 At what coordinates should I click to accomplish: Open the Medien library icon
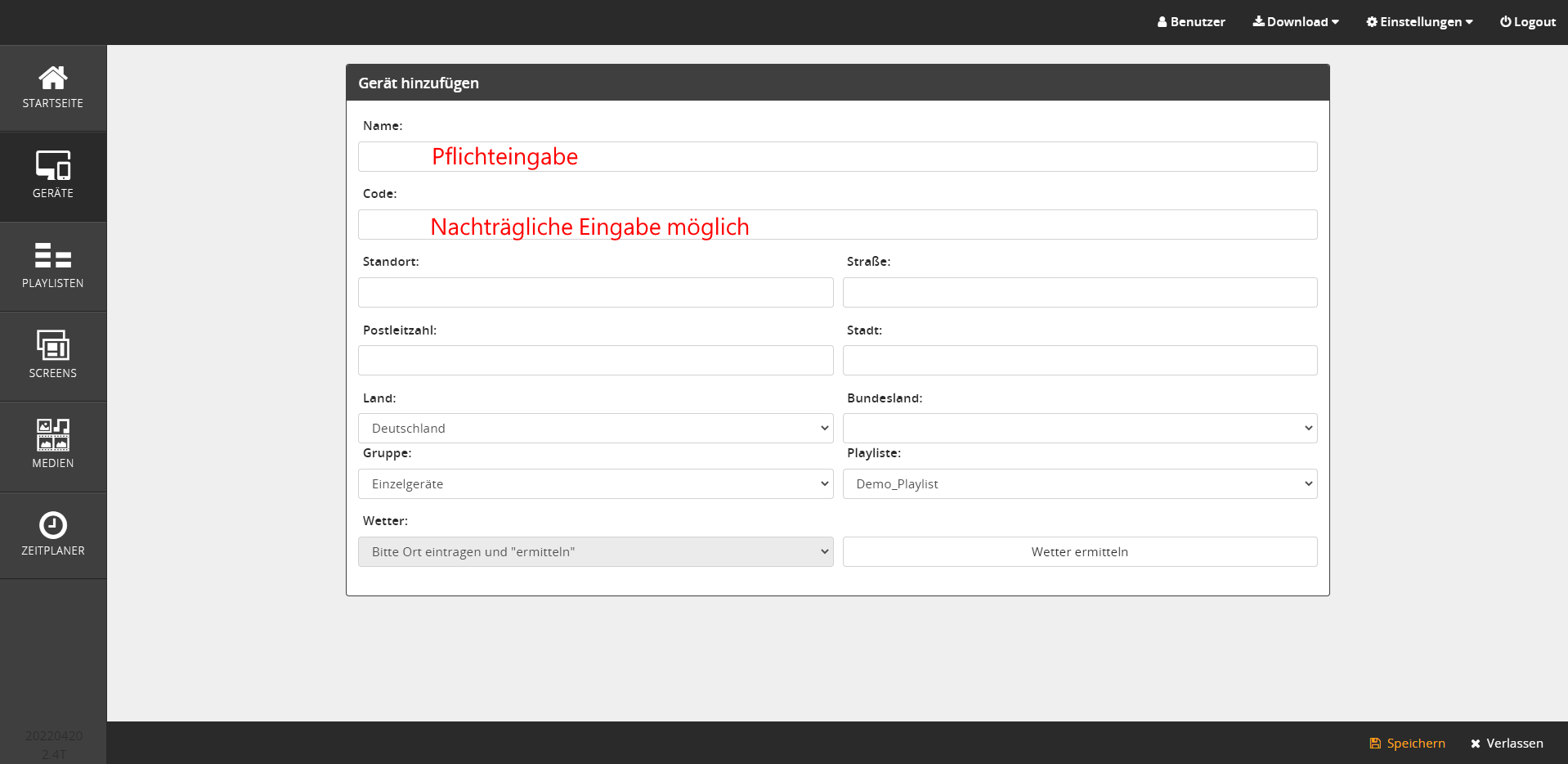53,435
